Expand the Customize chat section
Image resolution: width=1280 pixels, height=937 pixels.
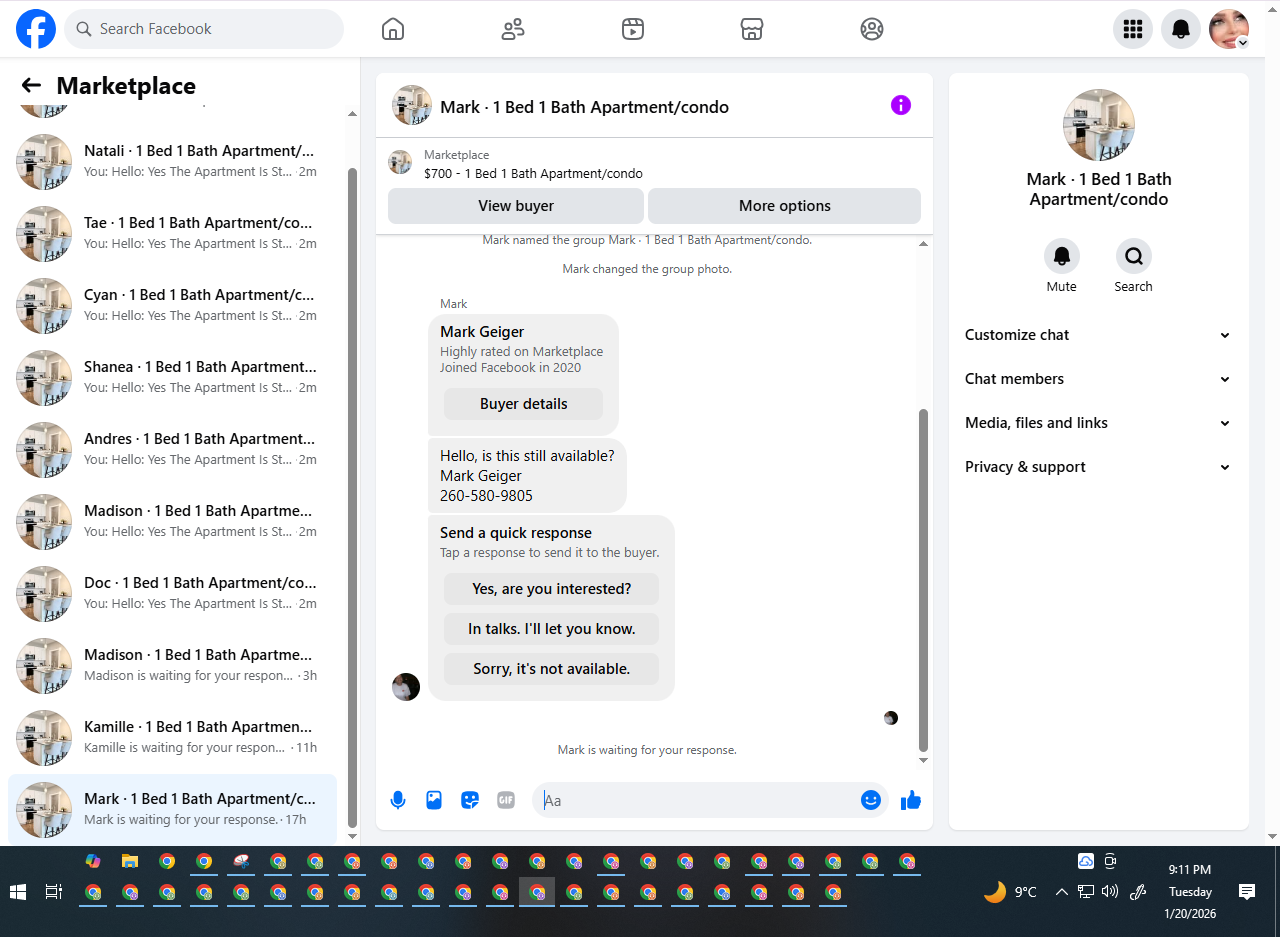click(x=1098, y=335)
